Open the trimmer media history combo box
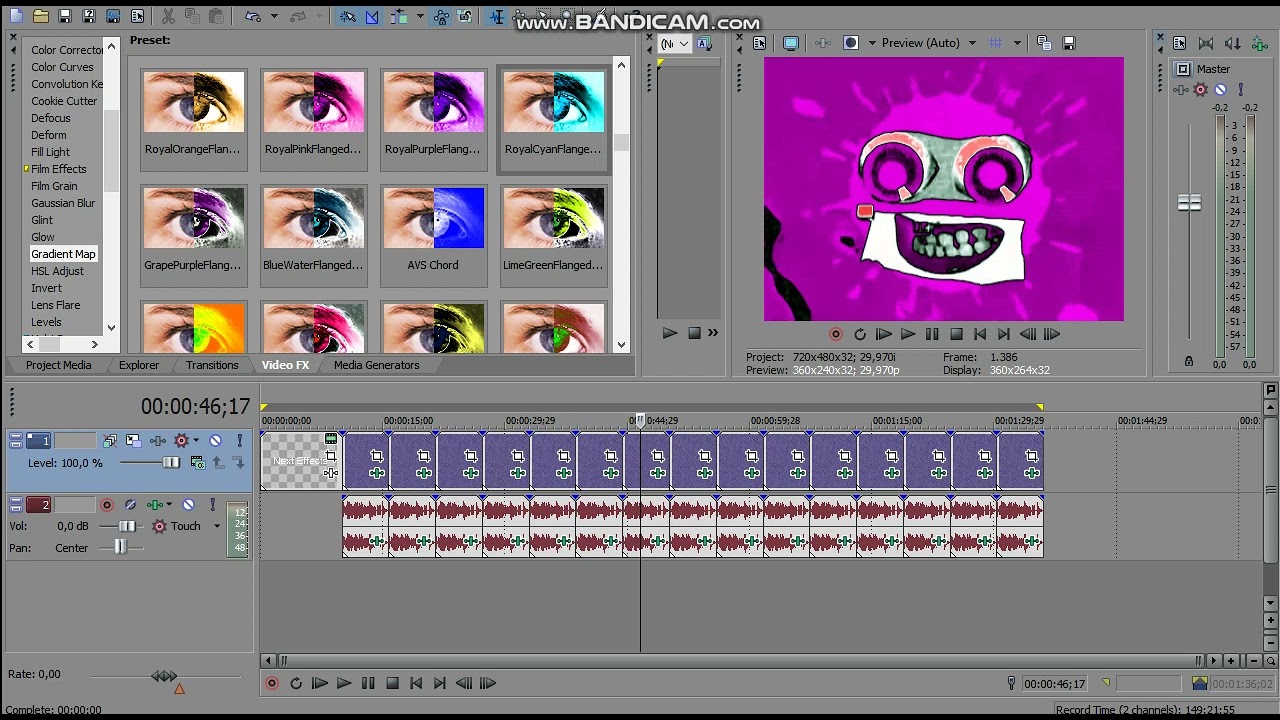 point(675,43)
